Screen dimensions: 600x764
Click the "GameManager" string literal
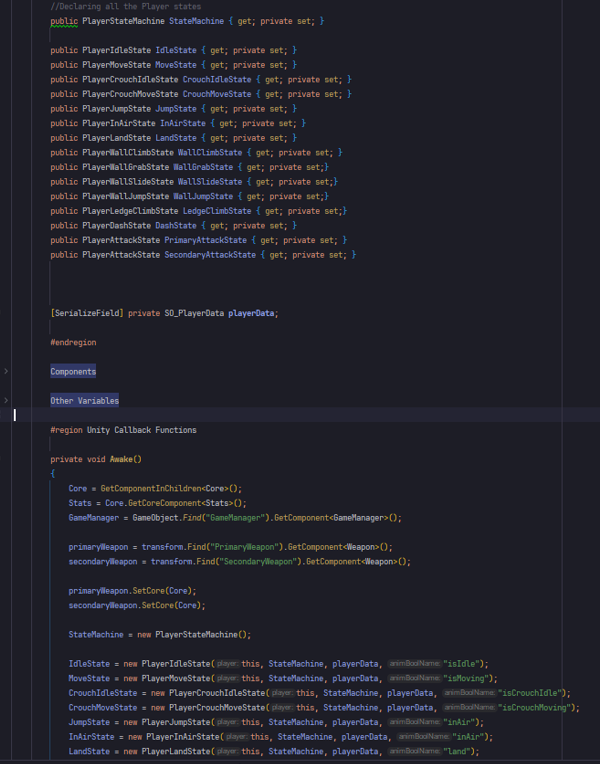pyautogui.click(x=235, y=518)
